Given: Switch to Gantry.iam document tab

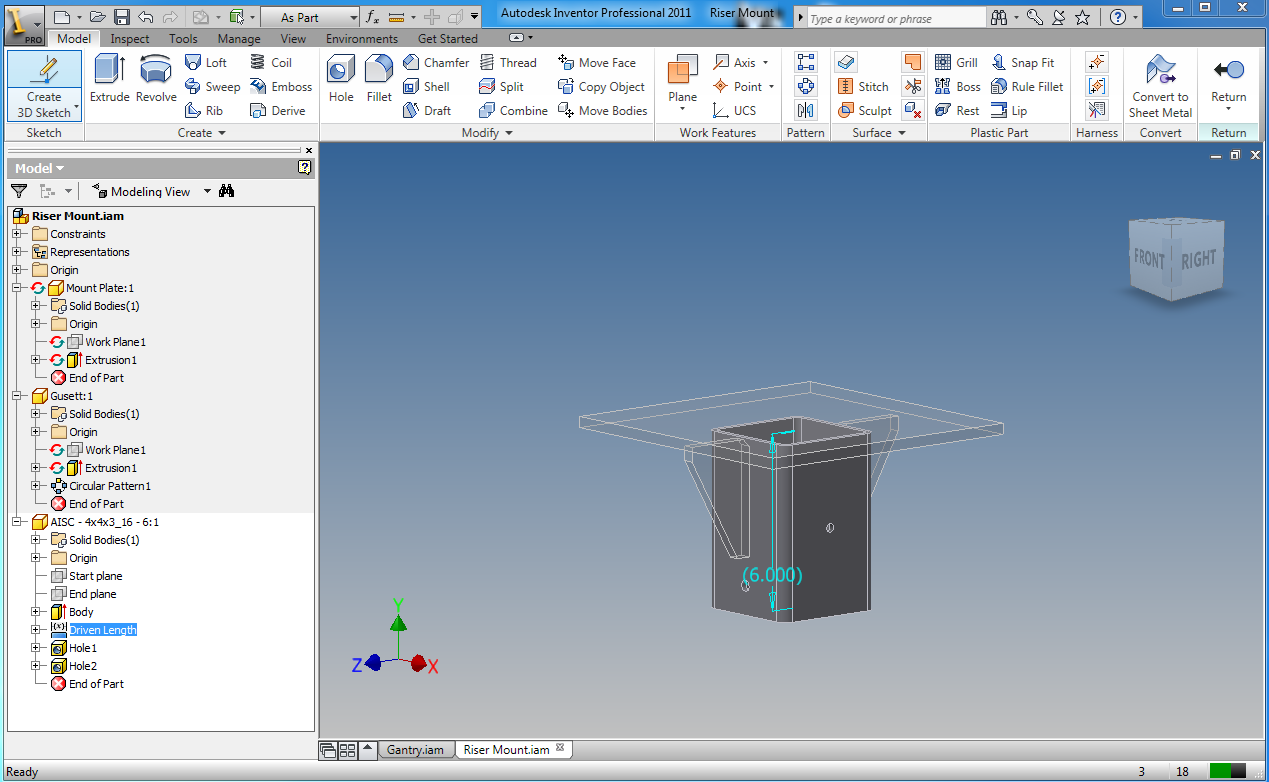Looking at the screenshot, I should point(415,750).
